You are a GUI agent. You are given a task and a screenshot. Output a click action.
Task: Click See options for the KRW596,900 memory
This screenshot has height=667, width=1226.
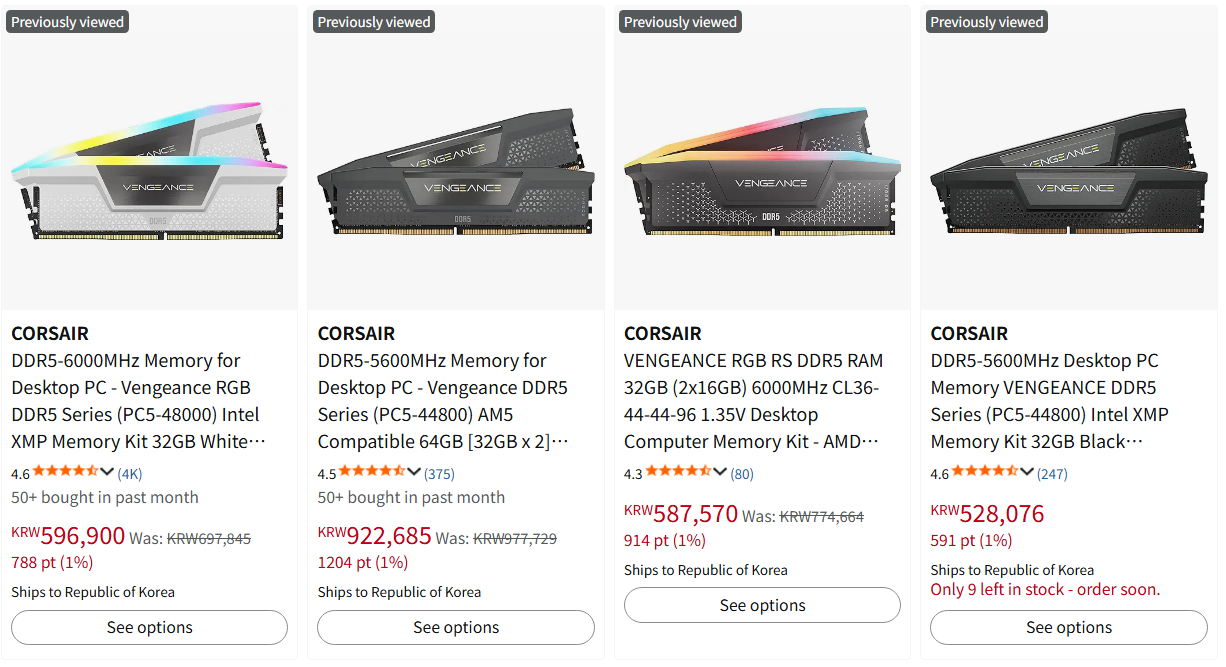(x=150, y=628)
